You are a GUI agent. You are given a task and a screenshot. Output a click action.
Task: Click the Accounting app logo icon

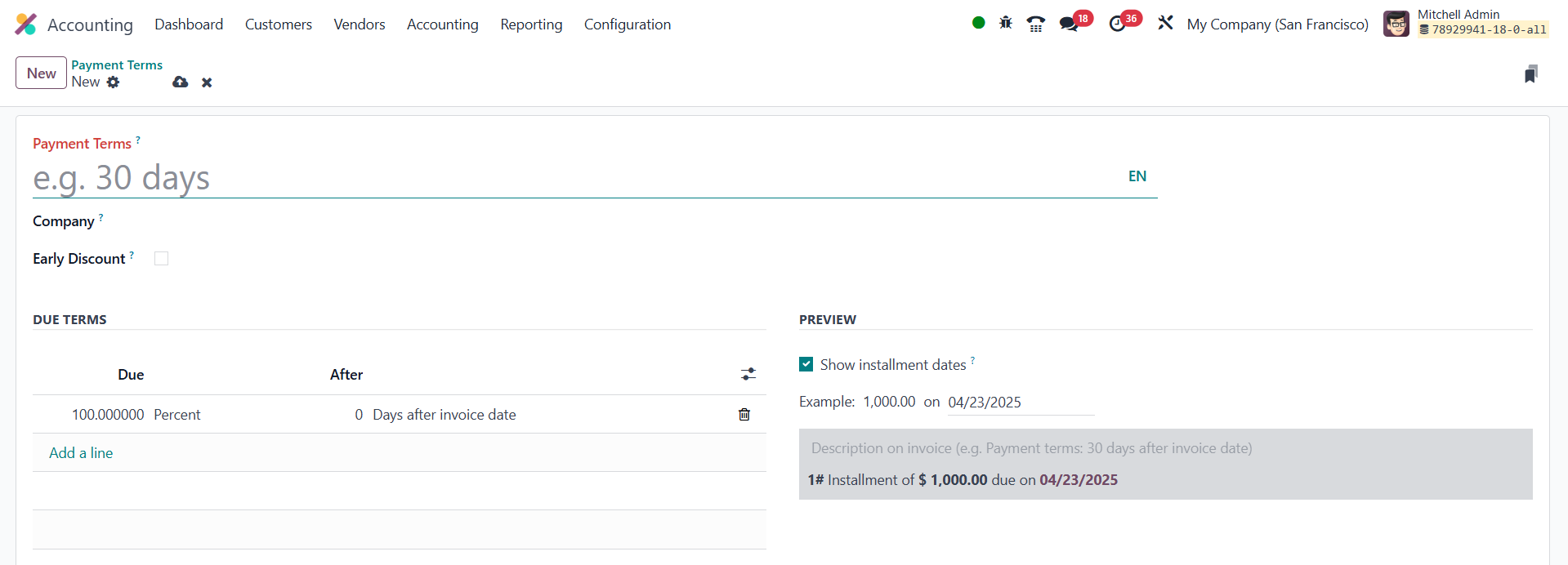click(x=25, y=24)
